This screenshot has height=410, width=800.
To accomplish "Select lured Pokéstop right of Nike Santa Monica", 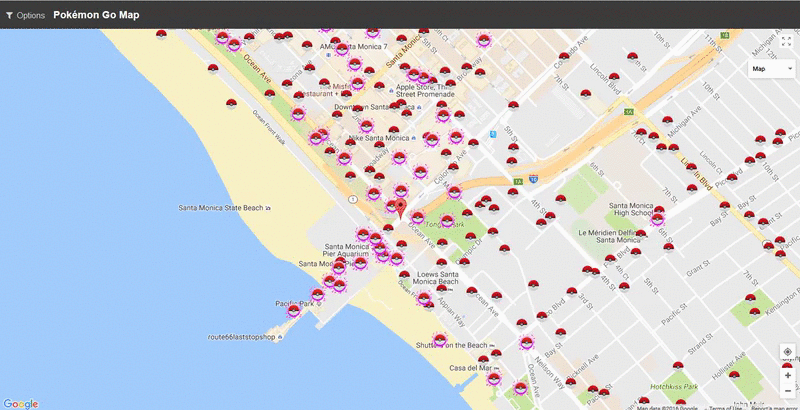I will click(432, 139).
